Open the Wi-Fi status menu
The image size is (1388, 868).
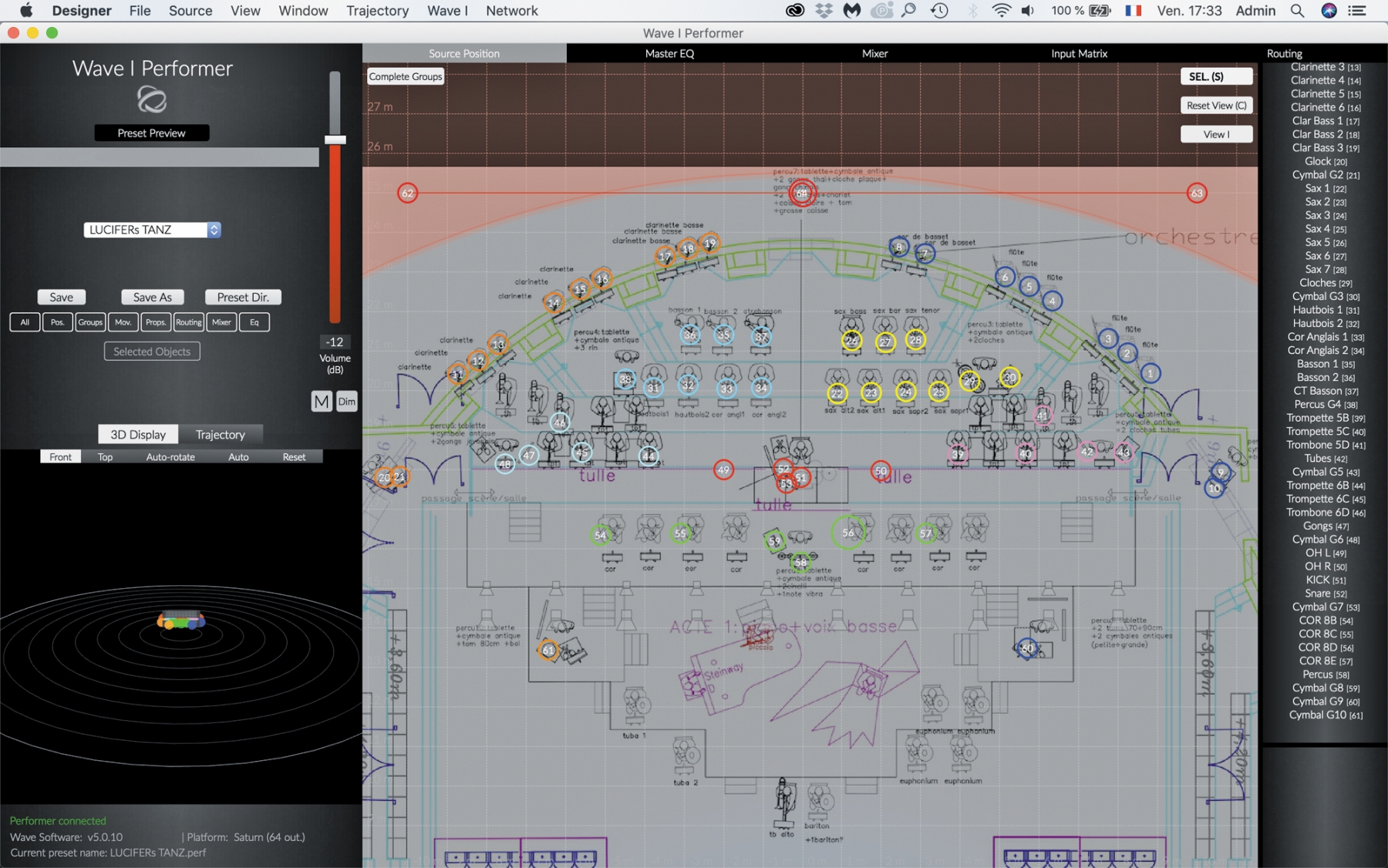(x=1001, y=11)
